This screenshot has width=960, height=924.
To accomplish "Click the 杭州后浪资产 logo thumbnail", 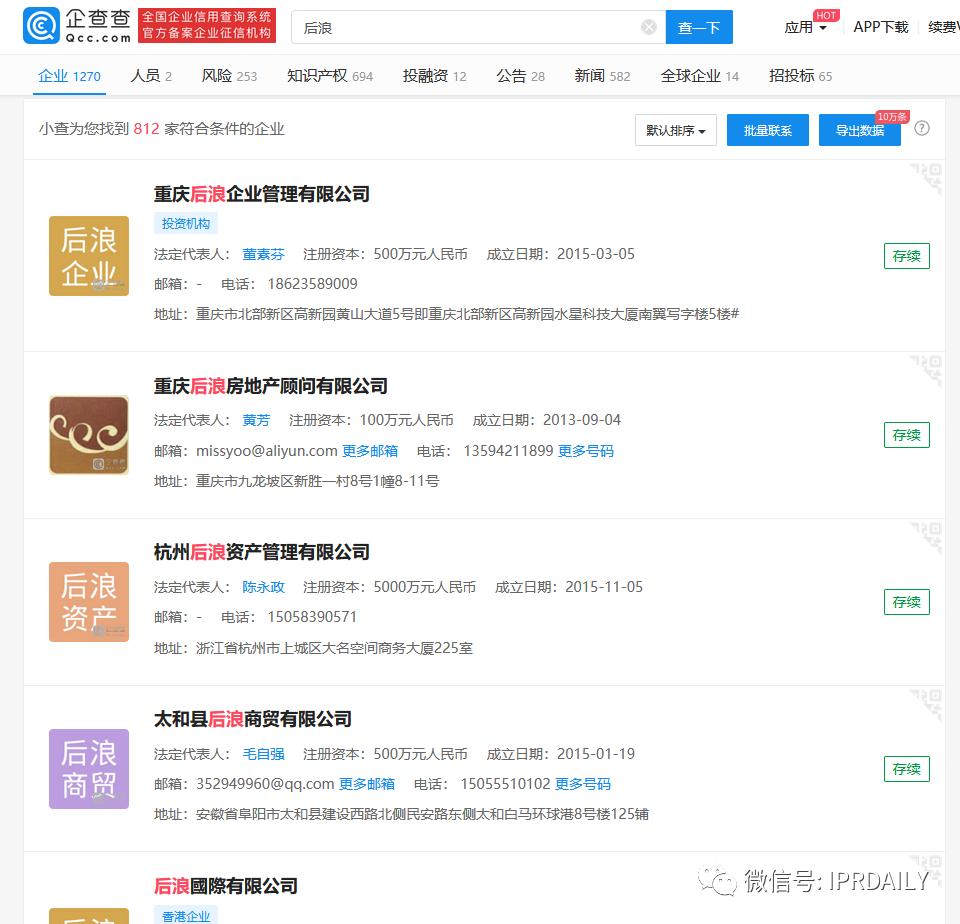I will [x=88, y=602].
